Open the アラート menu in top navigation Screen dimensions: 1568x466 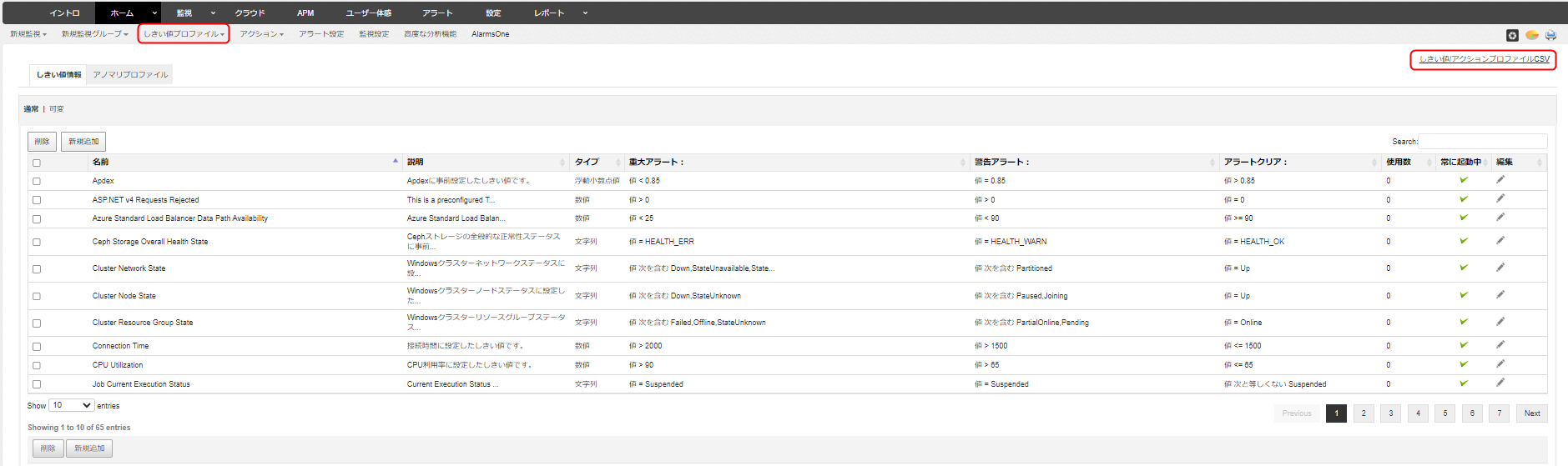tap(436, 13)
